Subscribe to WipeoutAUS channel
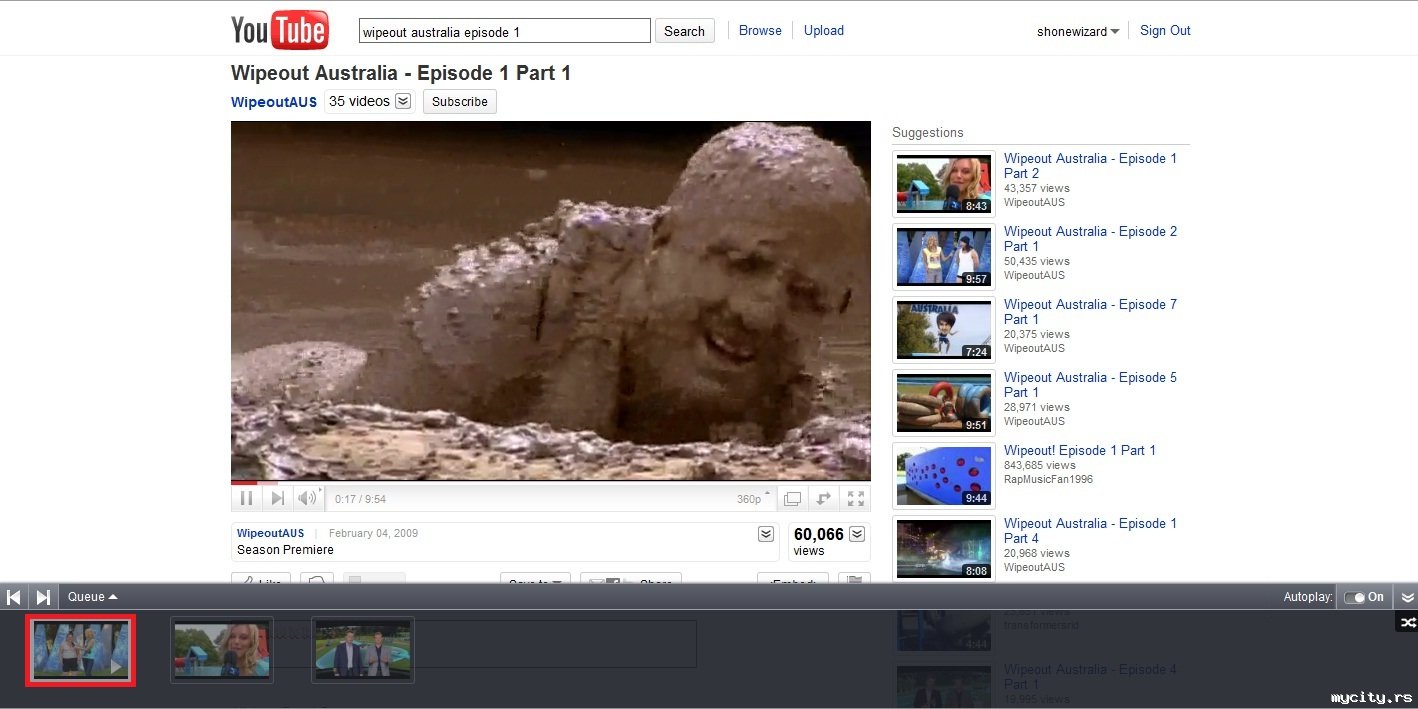The image size is (1418, 709). [x=460, y=101]
